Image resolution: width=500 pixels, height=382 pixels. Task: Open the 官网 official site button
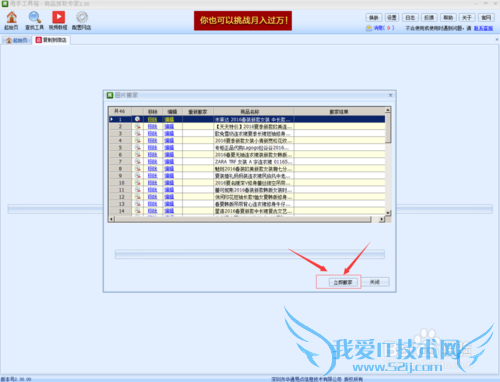tap(486, 18)
